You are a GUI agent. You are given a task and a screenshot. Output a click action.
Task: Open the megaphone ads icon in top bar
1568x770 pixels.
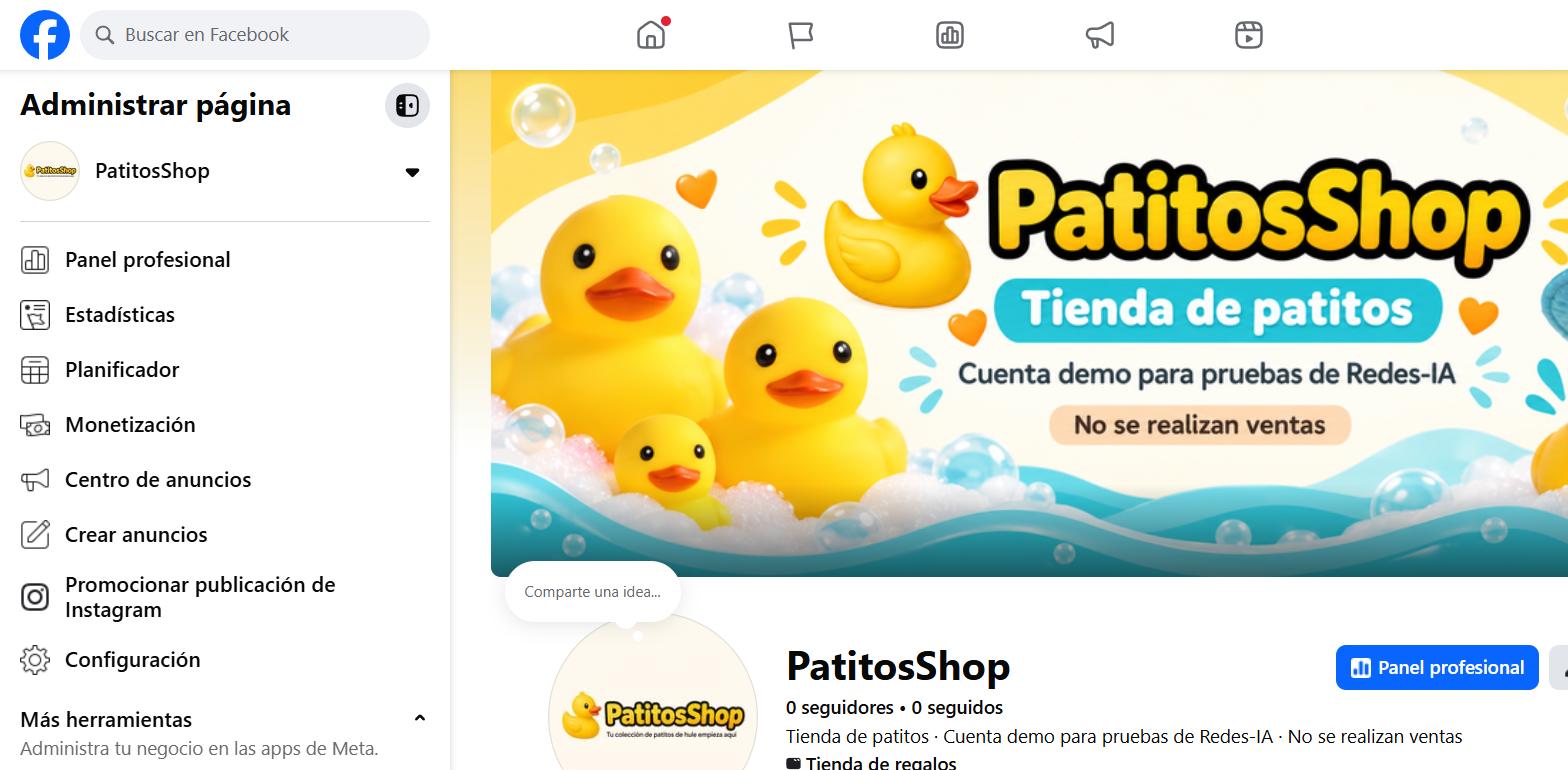(x=1099, y=35)
